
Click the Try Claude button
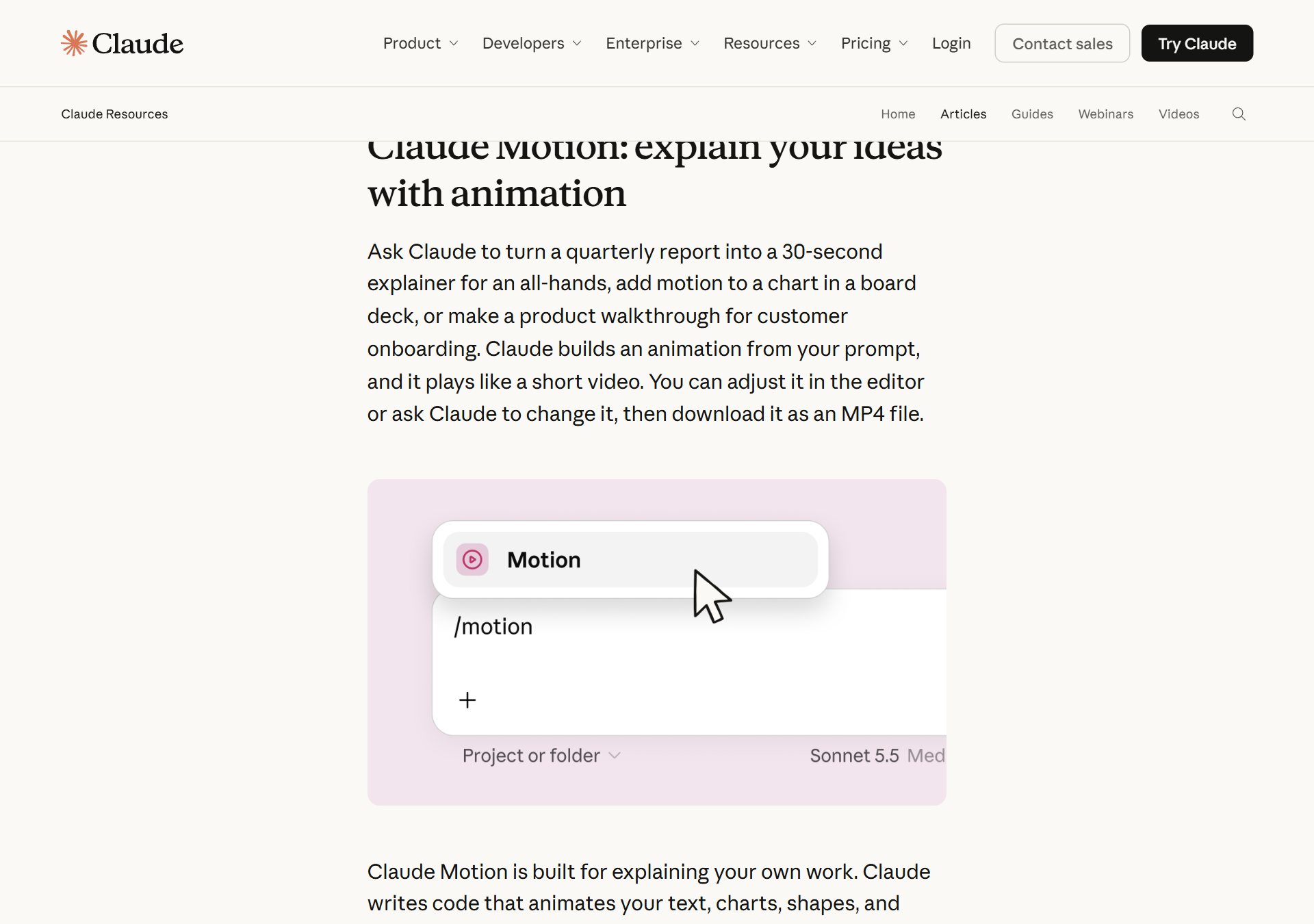[1197, 43]
